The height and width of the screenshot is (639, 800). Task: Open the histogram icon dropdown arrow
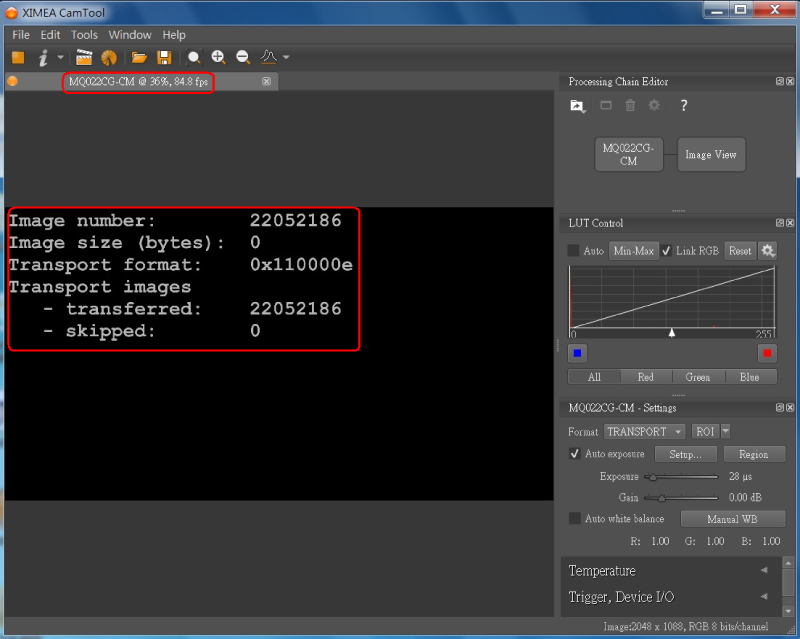point(286,57)
